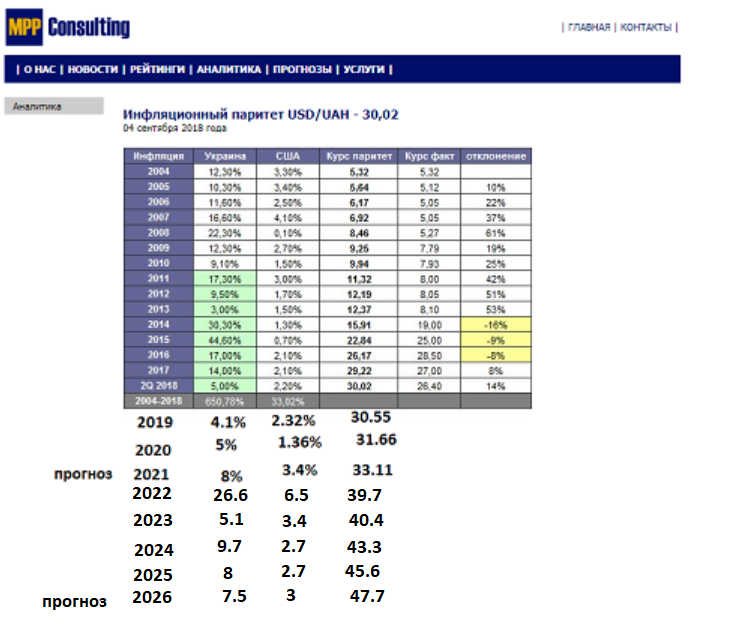Navigate to the УСЛУГИ section
This screenshot has height=642, width=744.
click(x=365, y=69)
